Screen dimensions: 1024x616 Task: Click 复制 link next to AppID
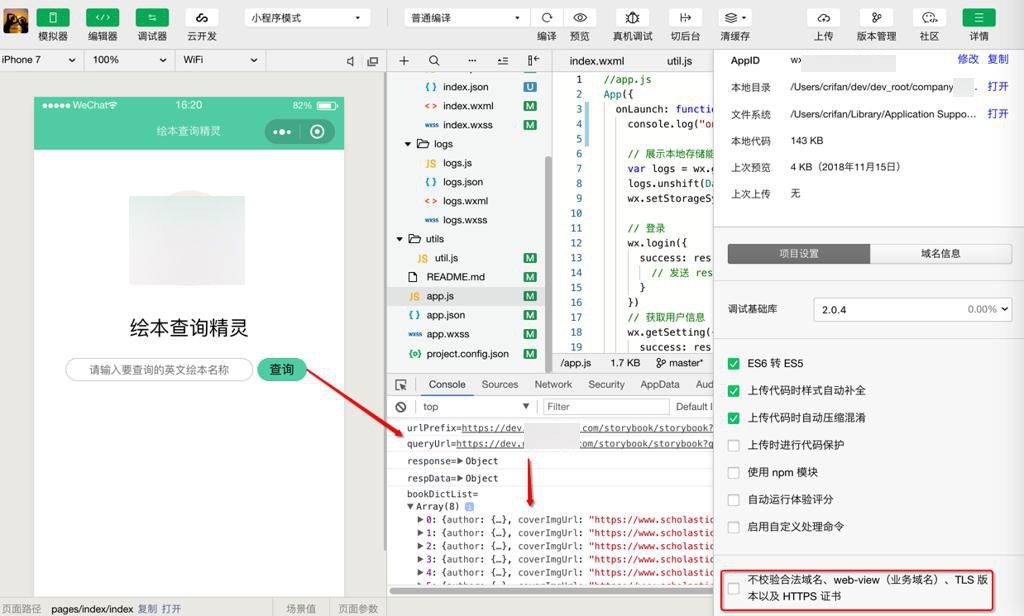[x=998, y=59]
